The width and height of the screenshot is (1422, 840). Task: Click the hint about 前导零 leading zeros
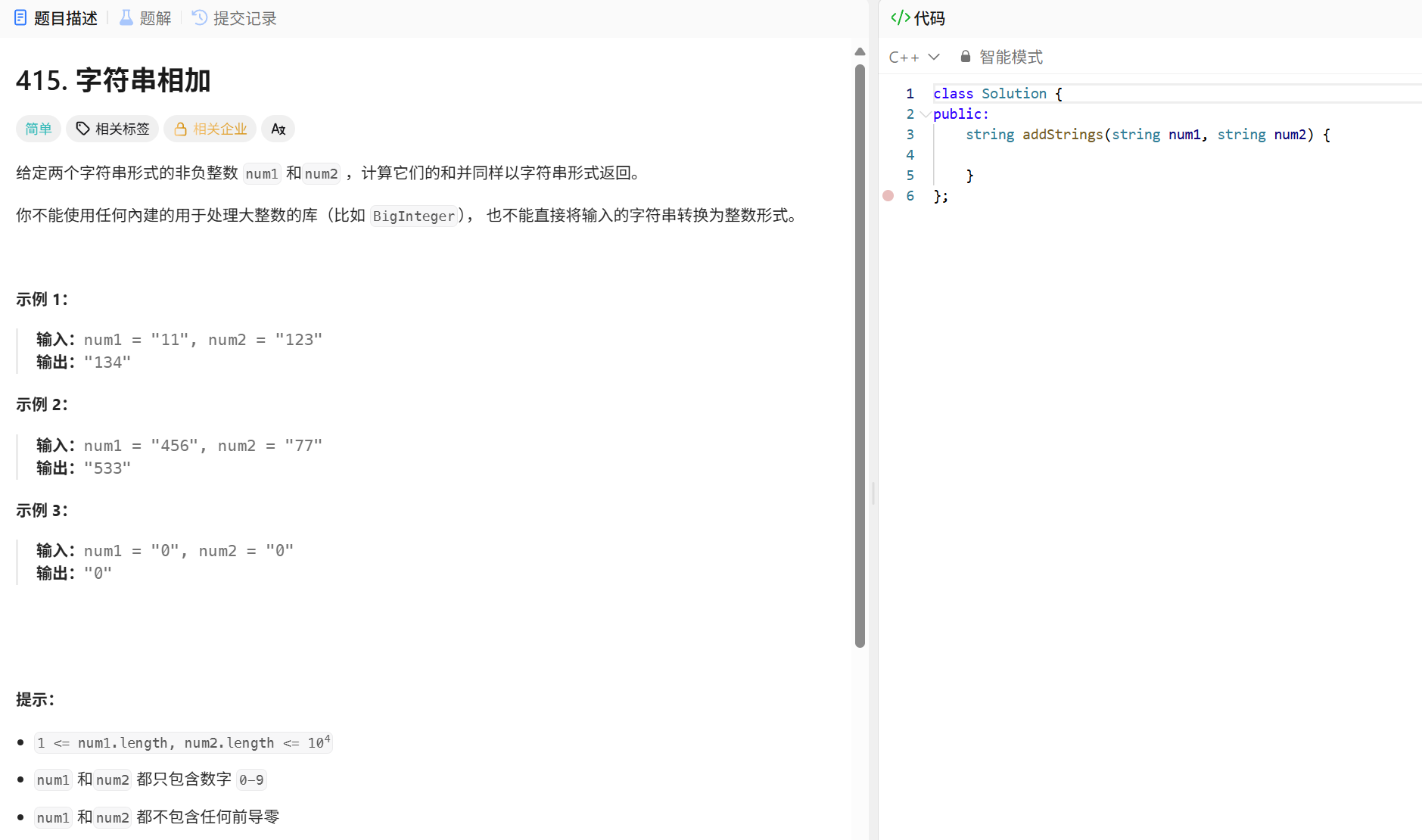click(x=158, y=817)
